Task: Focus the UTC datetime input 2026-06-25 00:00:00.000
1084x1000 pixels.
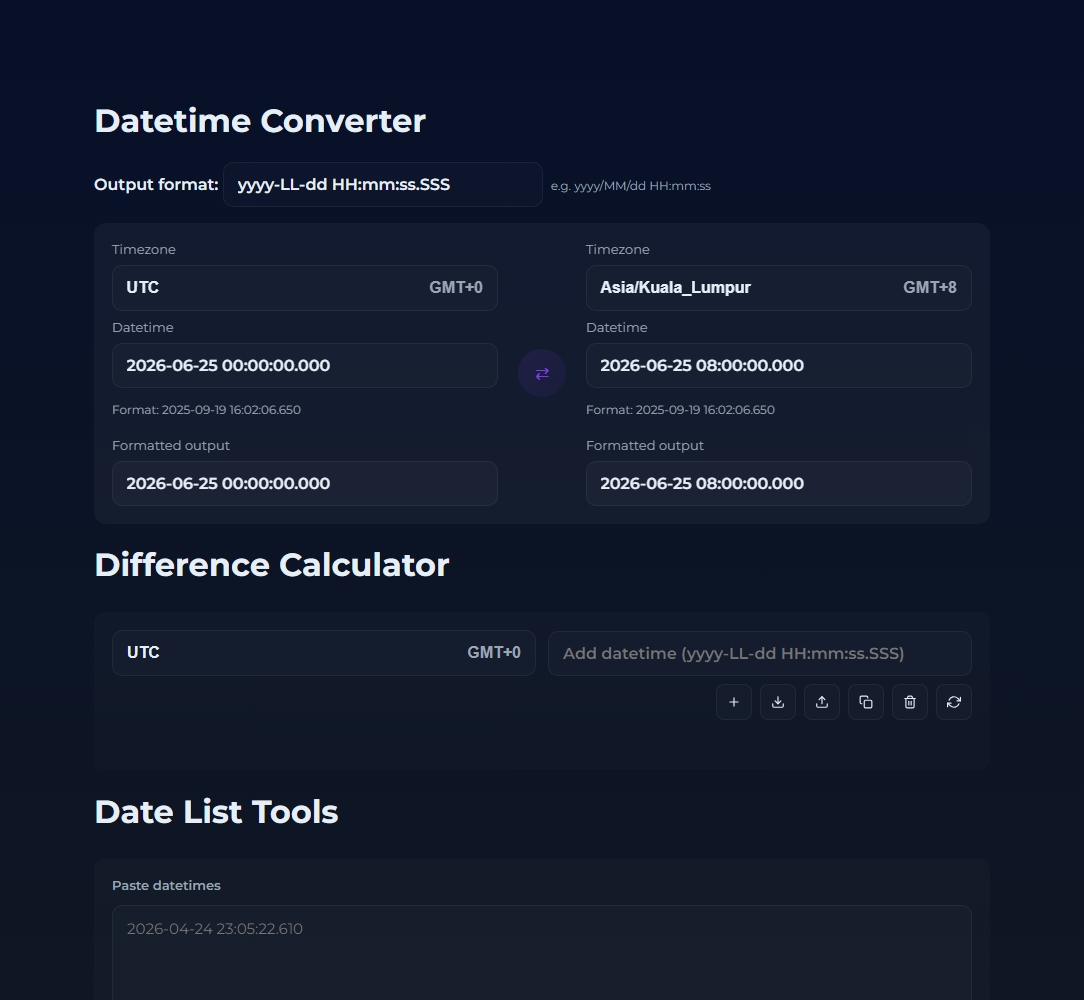Action: click(305, 365)
